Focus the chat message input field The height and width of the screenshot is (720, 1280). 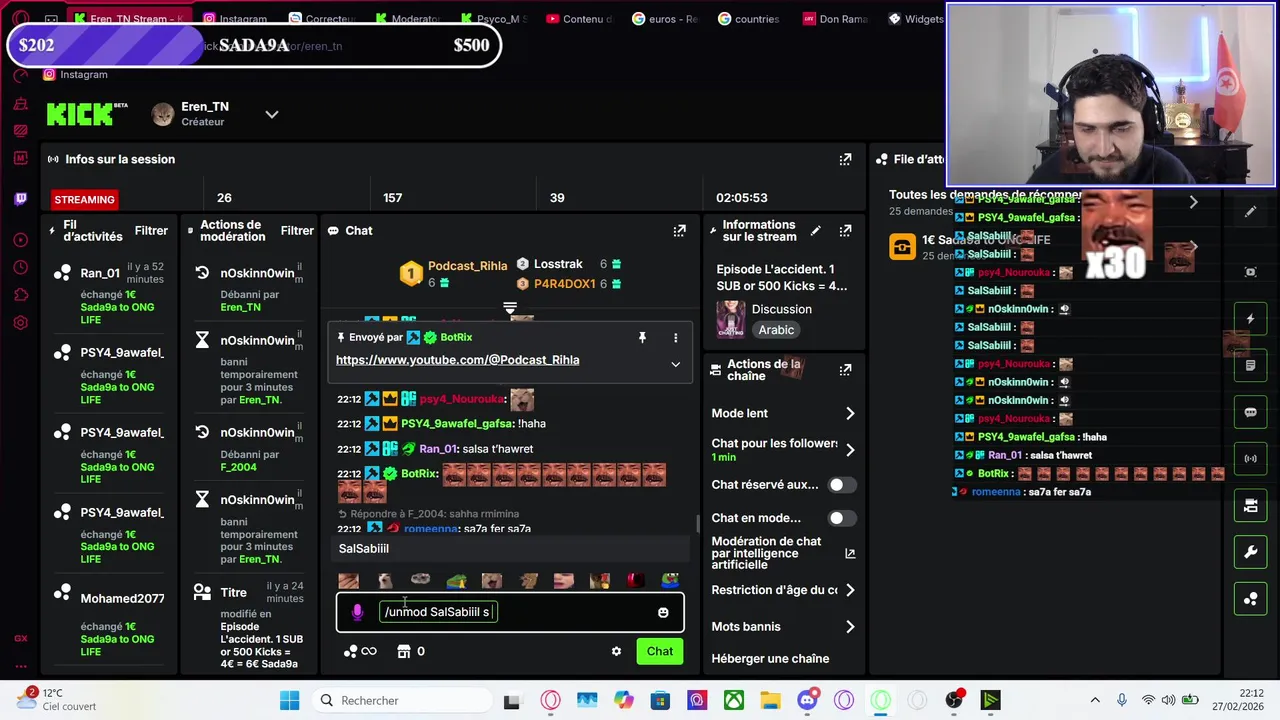coord(510,612)
